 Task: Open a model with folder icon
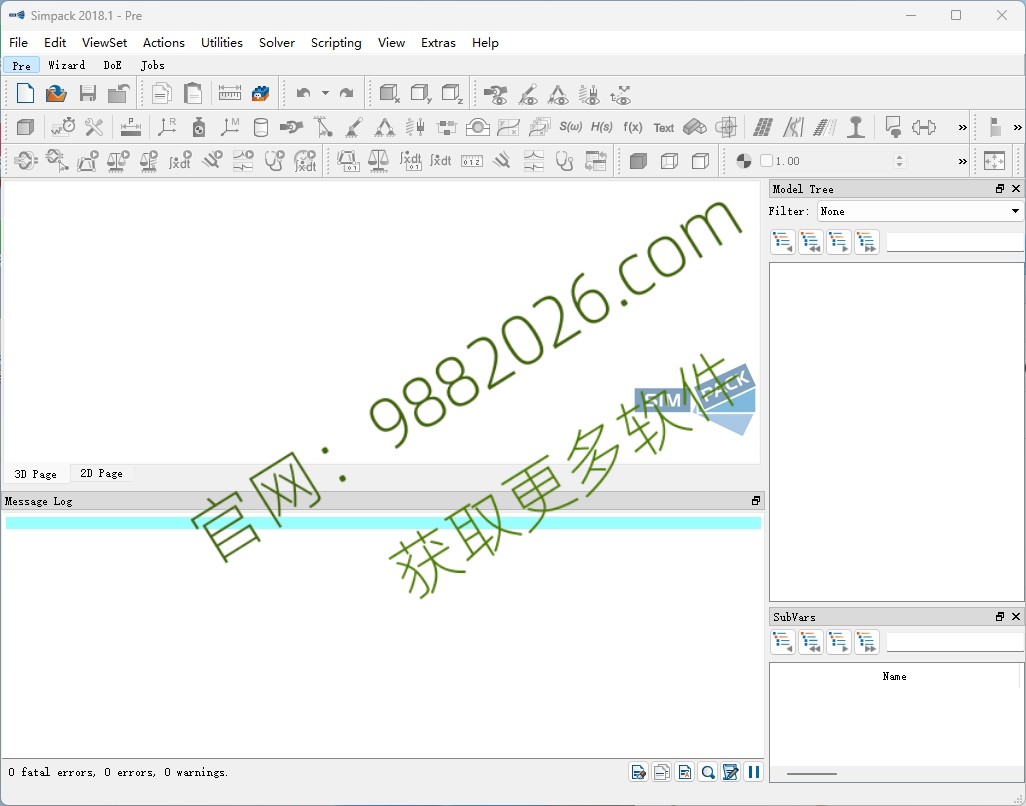pyautogui.click(x=56, y=94)
